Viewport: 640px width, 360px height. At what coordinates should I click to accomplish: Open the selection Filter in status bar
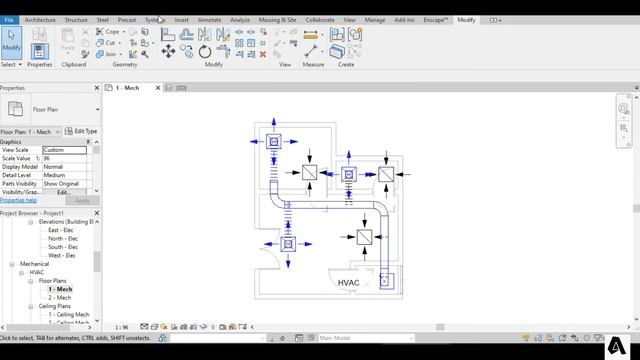click(x=598, y=338)
